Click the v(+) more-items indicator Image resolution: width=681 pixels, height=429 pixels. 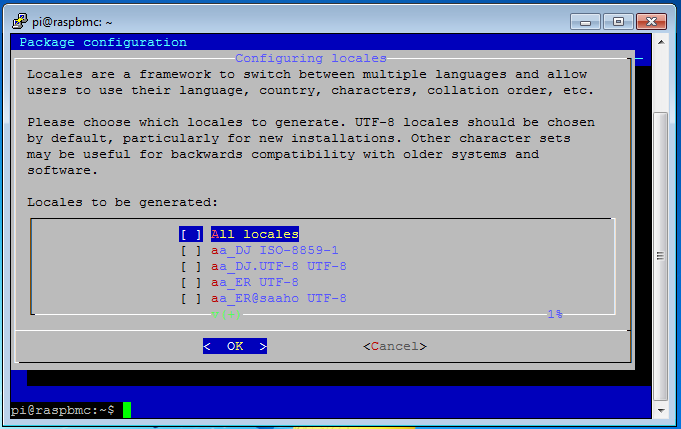click(x=226, y=314)
